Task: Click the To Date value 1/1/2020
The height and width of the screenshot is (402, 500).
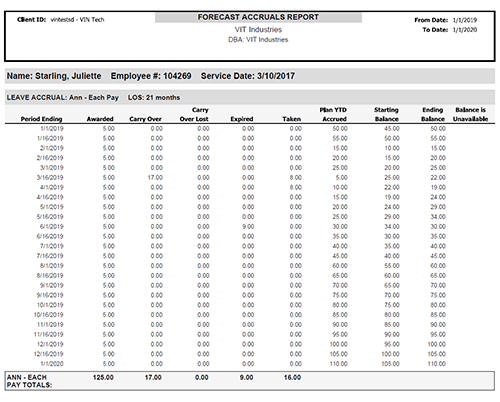Action: pos(465,30)
